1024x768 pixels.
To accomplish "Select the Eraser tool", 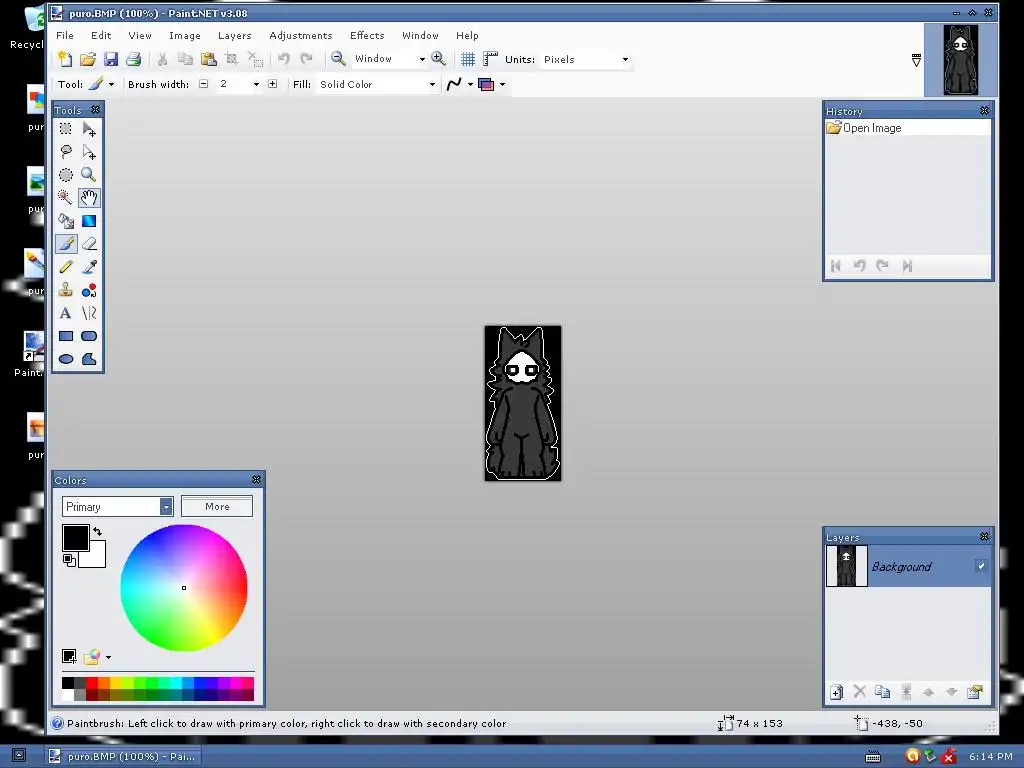I will click(89, 244).
